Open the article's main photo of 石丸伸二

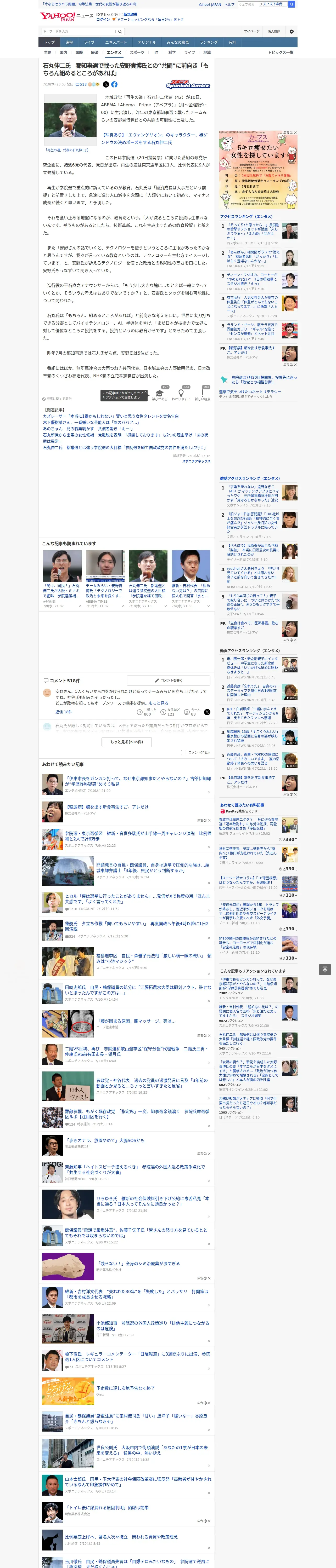[70, 120]
